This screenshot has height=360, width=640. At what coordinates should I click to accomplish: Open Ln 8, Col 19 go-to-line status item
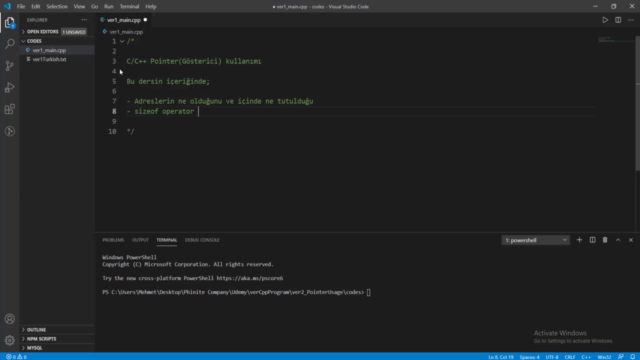click(500, 357)
